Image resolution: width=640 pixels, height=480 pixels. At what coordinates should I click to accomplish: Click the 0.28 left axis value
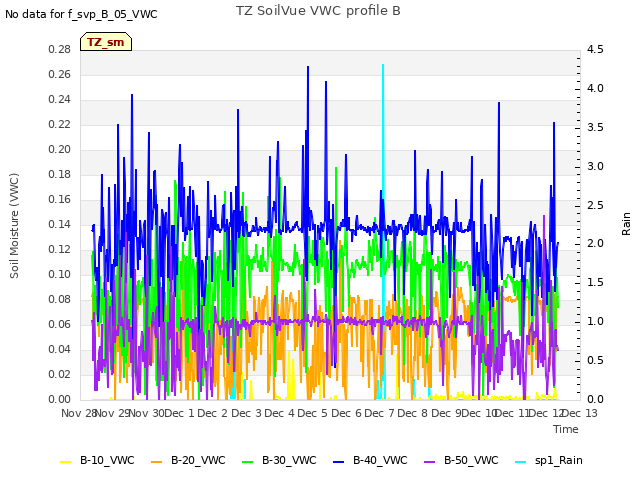point(60,50)
